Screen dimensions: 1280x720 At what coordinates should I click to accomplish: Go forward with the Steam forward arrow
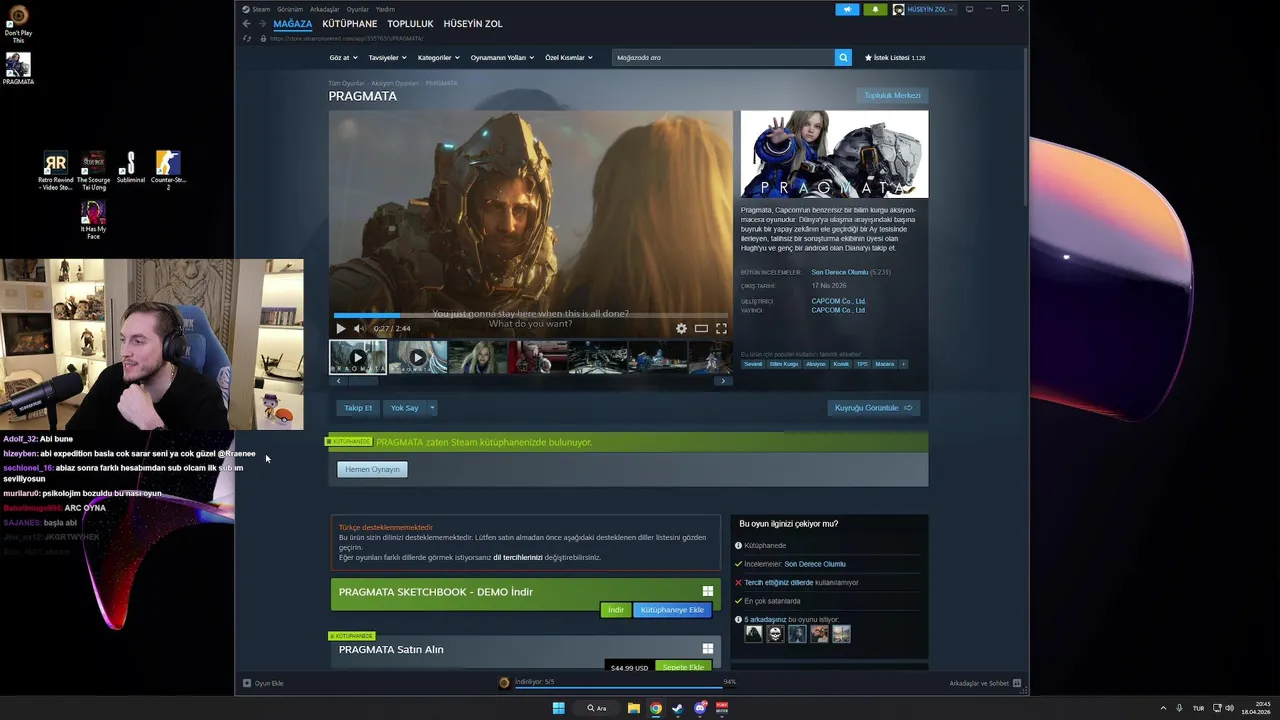(262, 23)
